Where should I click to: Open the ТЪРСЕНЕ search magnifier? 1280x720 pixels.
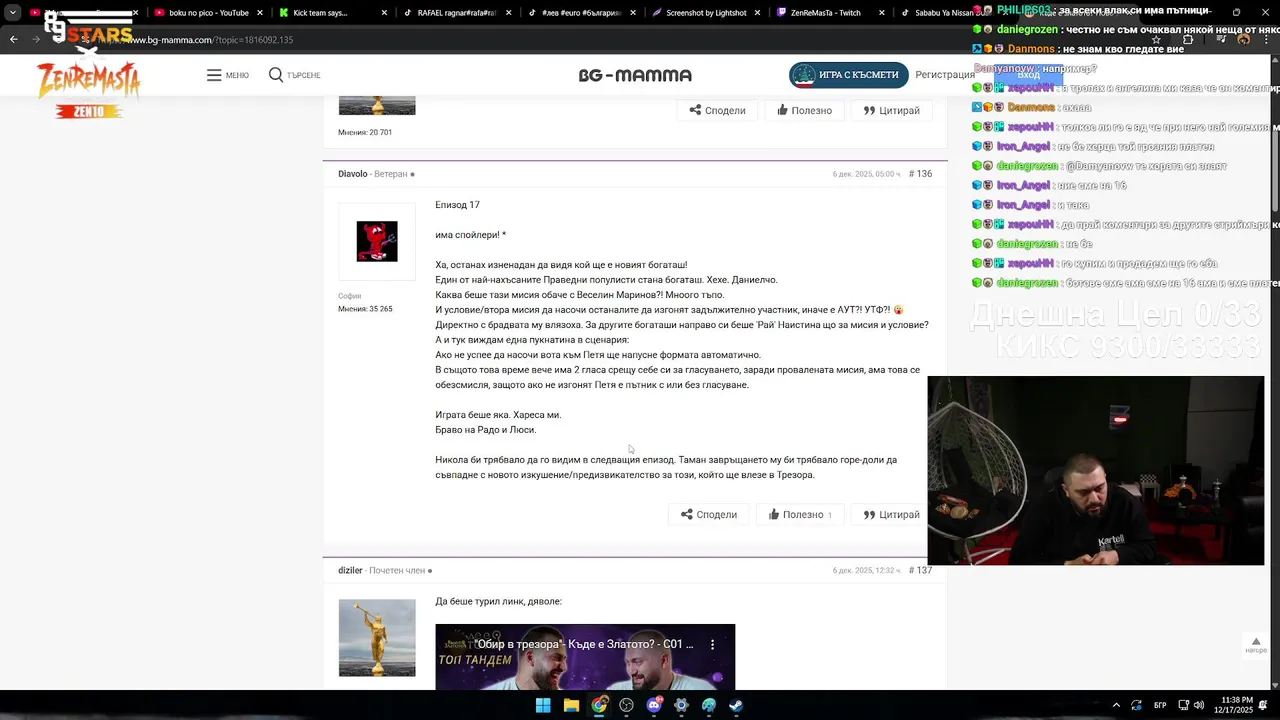pos(294,75)
